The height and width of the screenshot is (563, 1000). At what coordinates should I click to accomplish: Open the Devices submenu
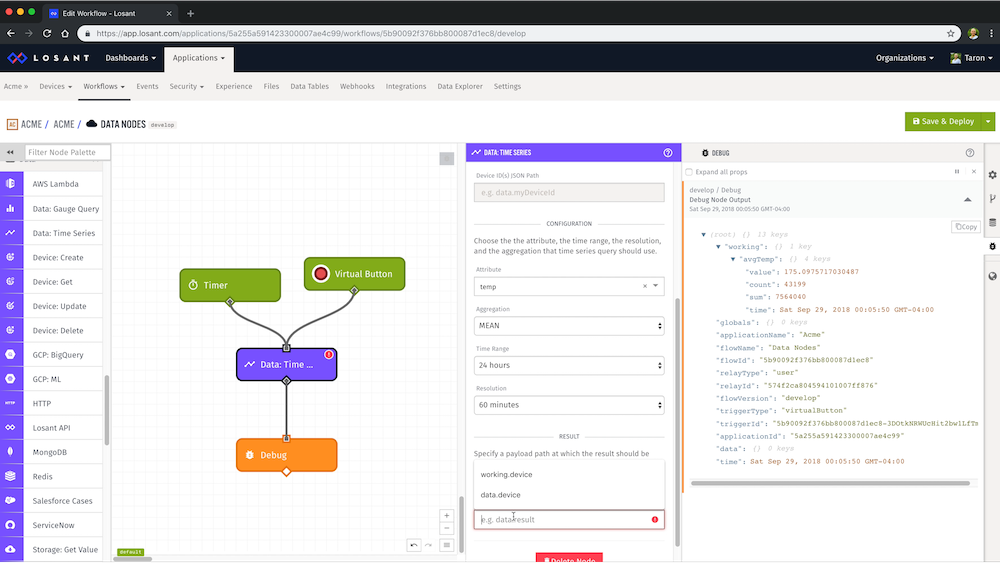[55, 86]
